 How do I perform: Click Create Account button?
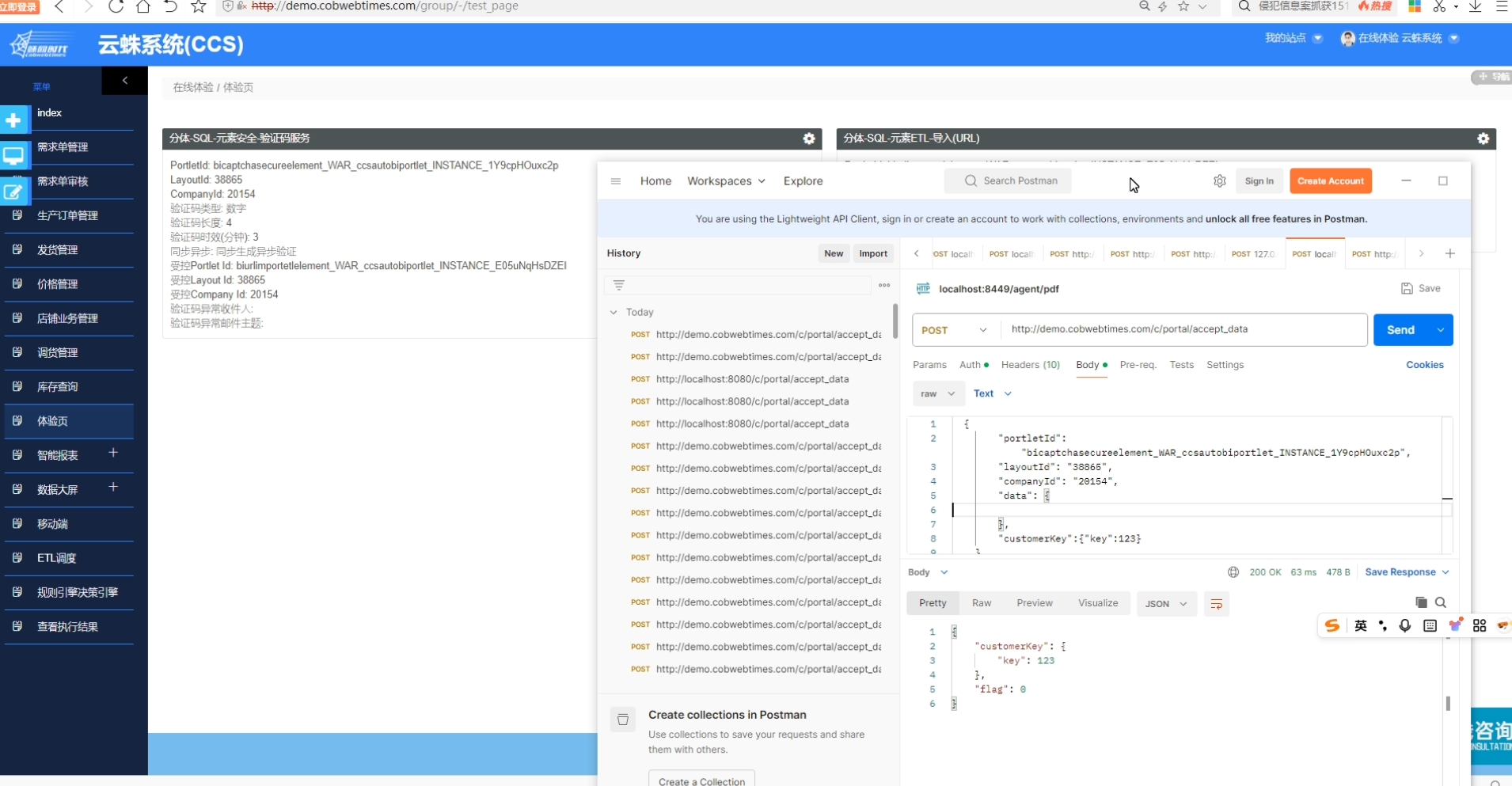[x=1330, y=181]
